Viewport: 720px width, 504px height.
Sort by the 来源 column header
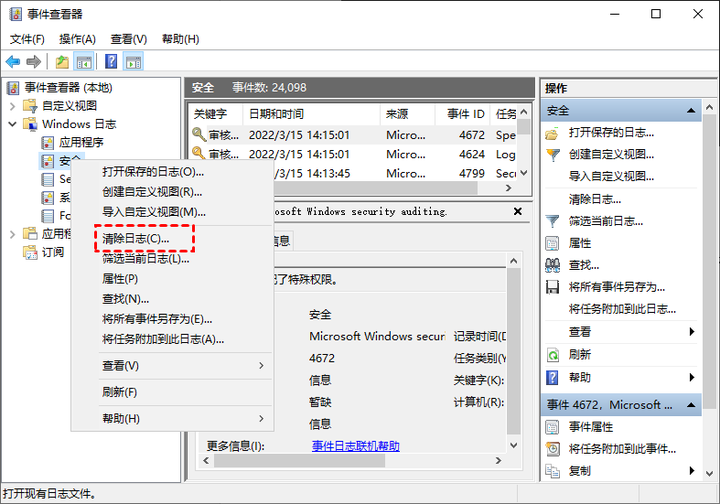click(x=408, y=114)
